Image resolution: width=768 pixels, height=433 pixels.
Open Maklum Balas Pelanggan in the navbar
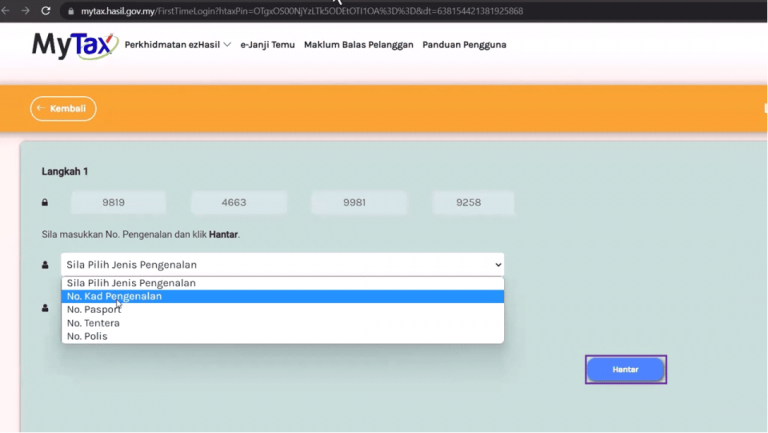point(358,45)
